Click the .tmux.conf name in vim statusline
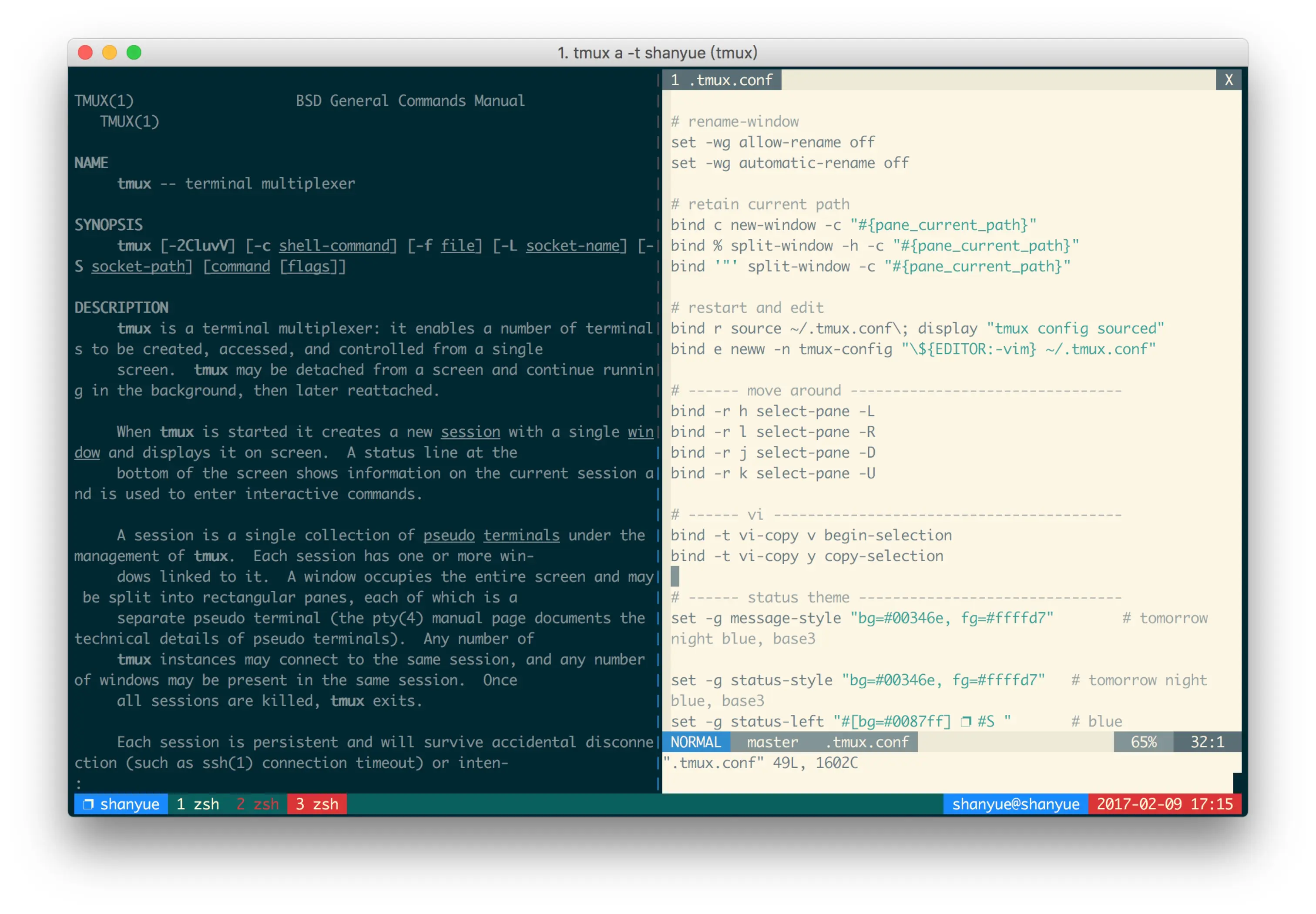Viewport: 1316px width, 914px height. (867, 742)
